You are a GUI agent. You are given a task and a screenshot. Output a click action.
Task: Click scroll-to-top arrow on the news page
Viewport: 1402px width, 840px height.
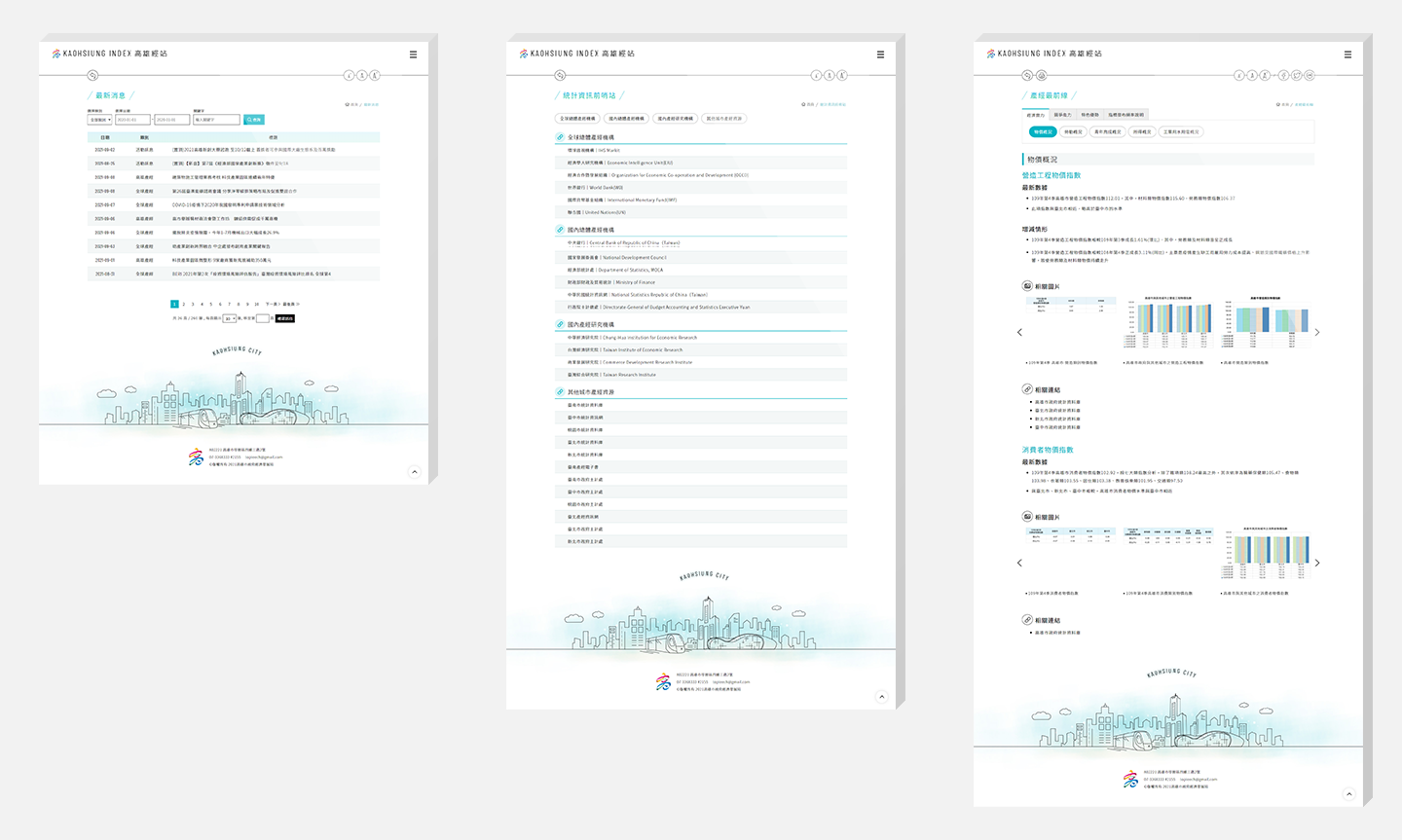pos(414,472)
